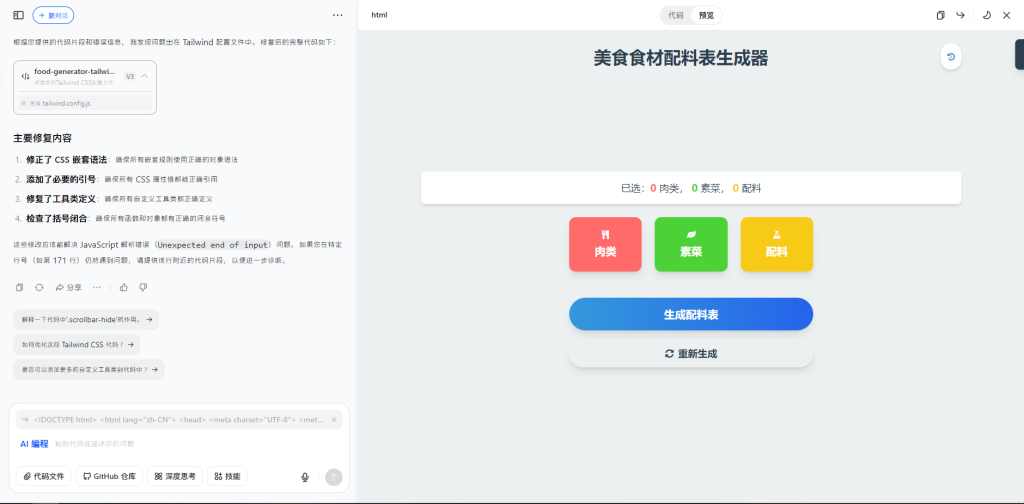Toggle the chat sidebar panel icon
The image size is (1024, 504).
(x=18, y=15)
